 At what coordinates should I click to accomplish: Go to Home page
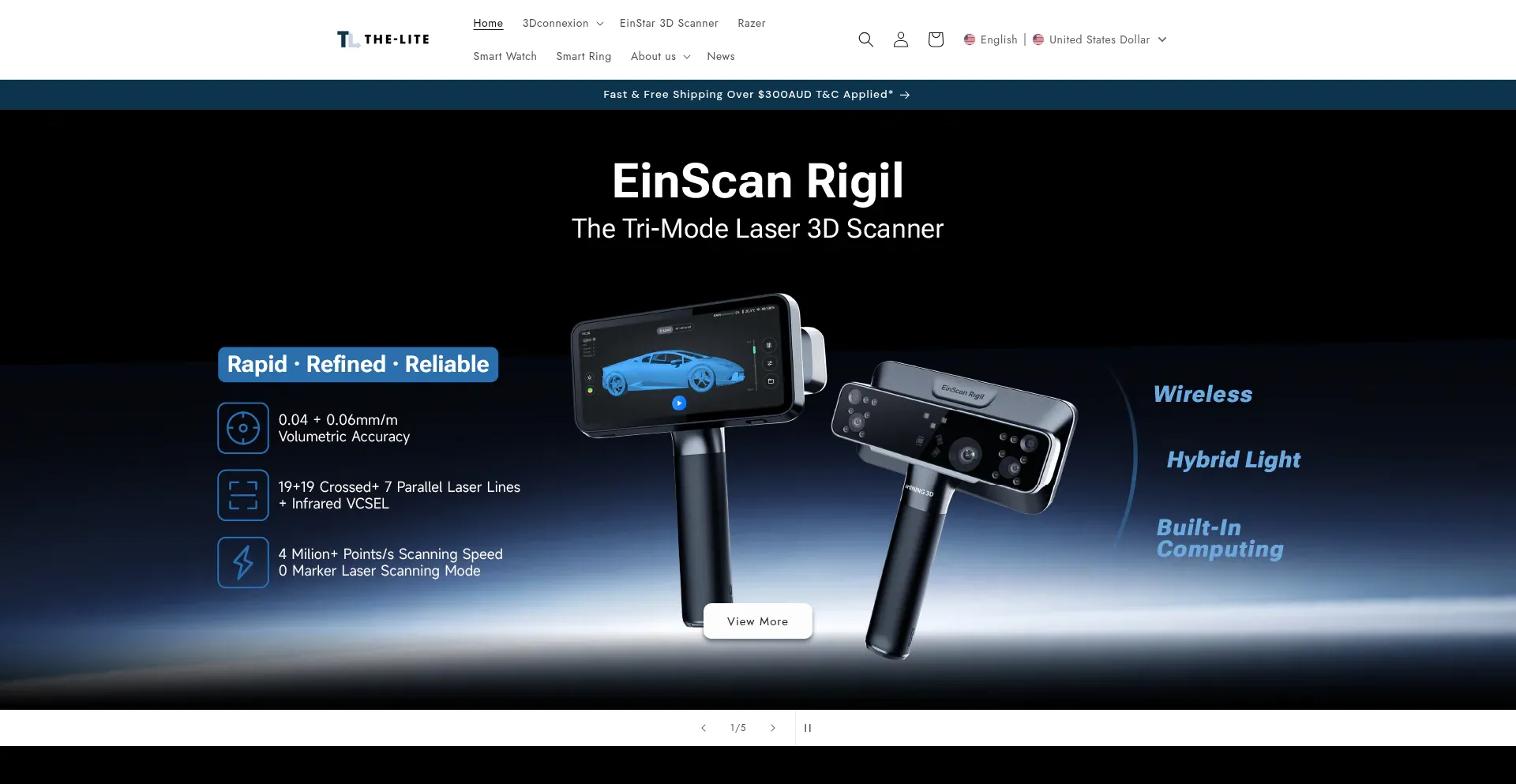tap(488, 24)
